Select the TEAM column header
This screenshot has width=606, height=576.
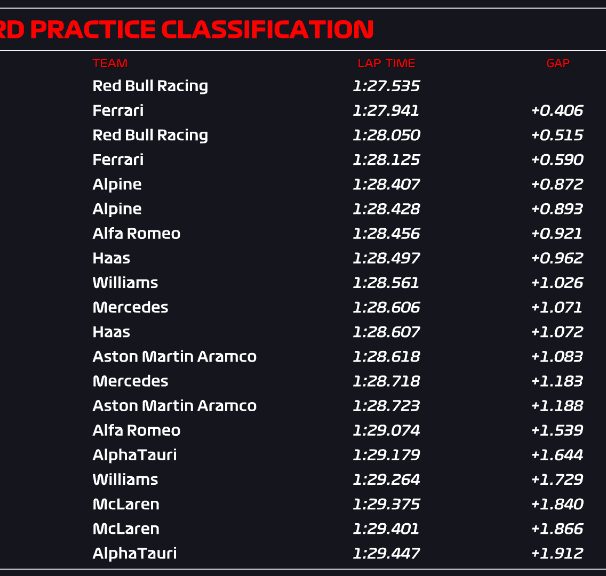110,63
